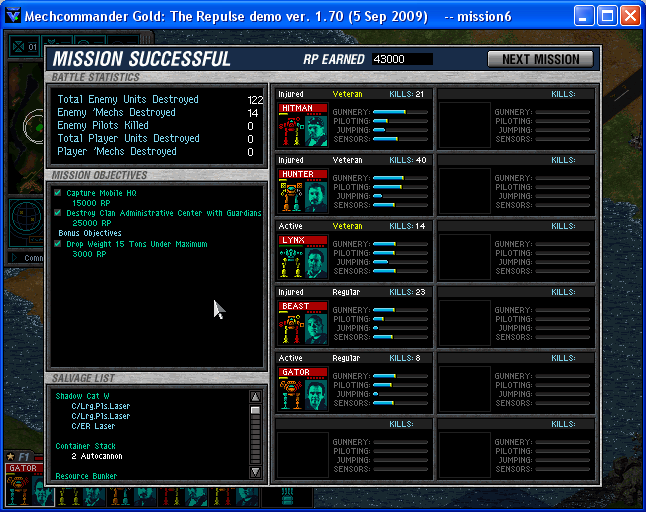Click Beast's Jumping skill bar
This screenshot has height=512, width=646.
[400, 328]
